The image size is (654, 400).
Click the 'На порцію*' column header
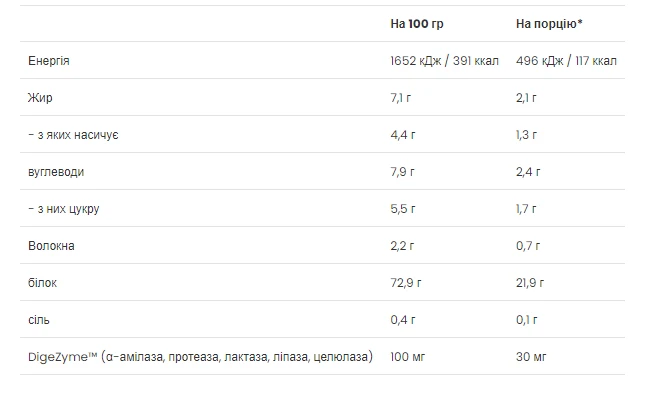point(549,24)
